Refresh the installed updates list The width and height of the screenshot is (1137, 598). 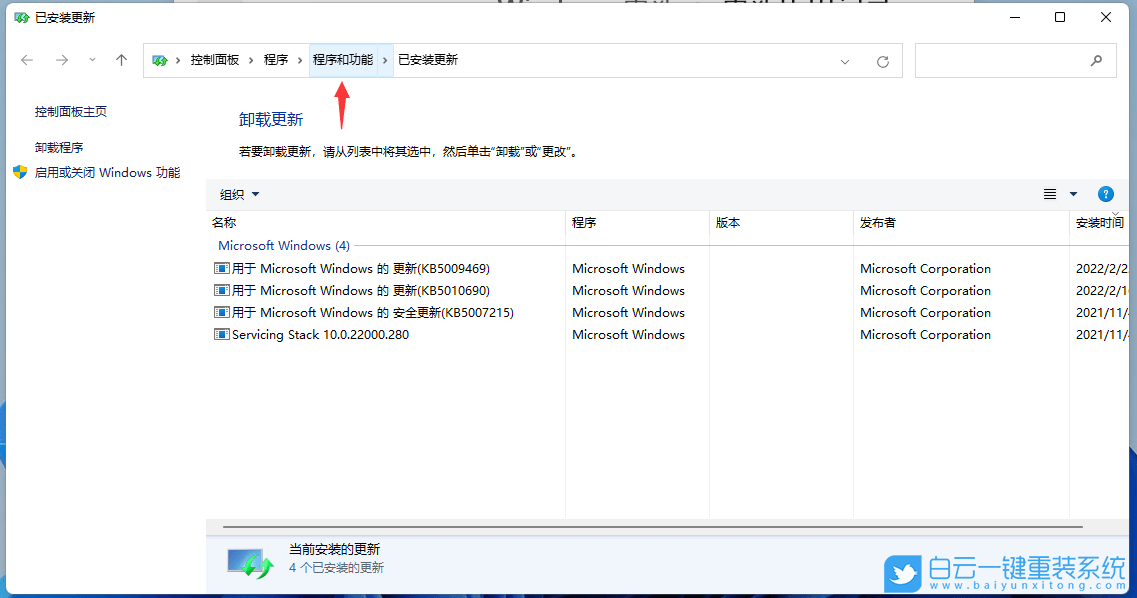pyautogui.click(x=882, y=60)
